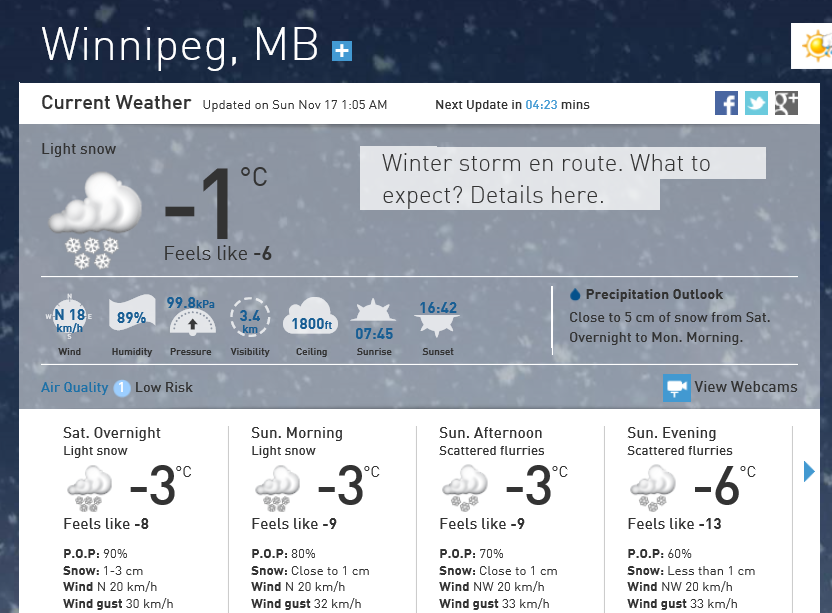
Task: Click the sunny weather thumbnail at top right
Action: point(815,46)
